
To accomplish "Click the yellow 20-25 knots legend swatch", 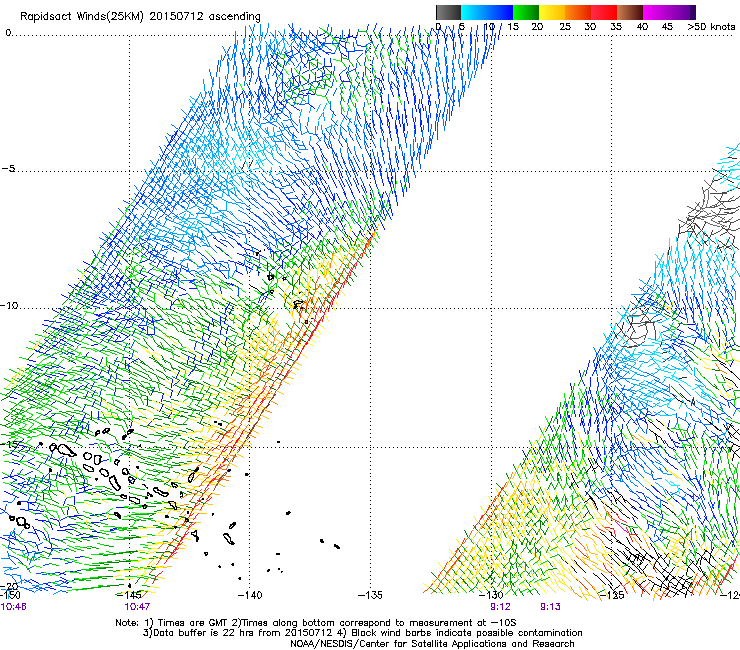I will [x=552, y=12].
